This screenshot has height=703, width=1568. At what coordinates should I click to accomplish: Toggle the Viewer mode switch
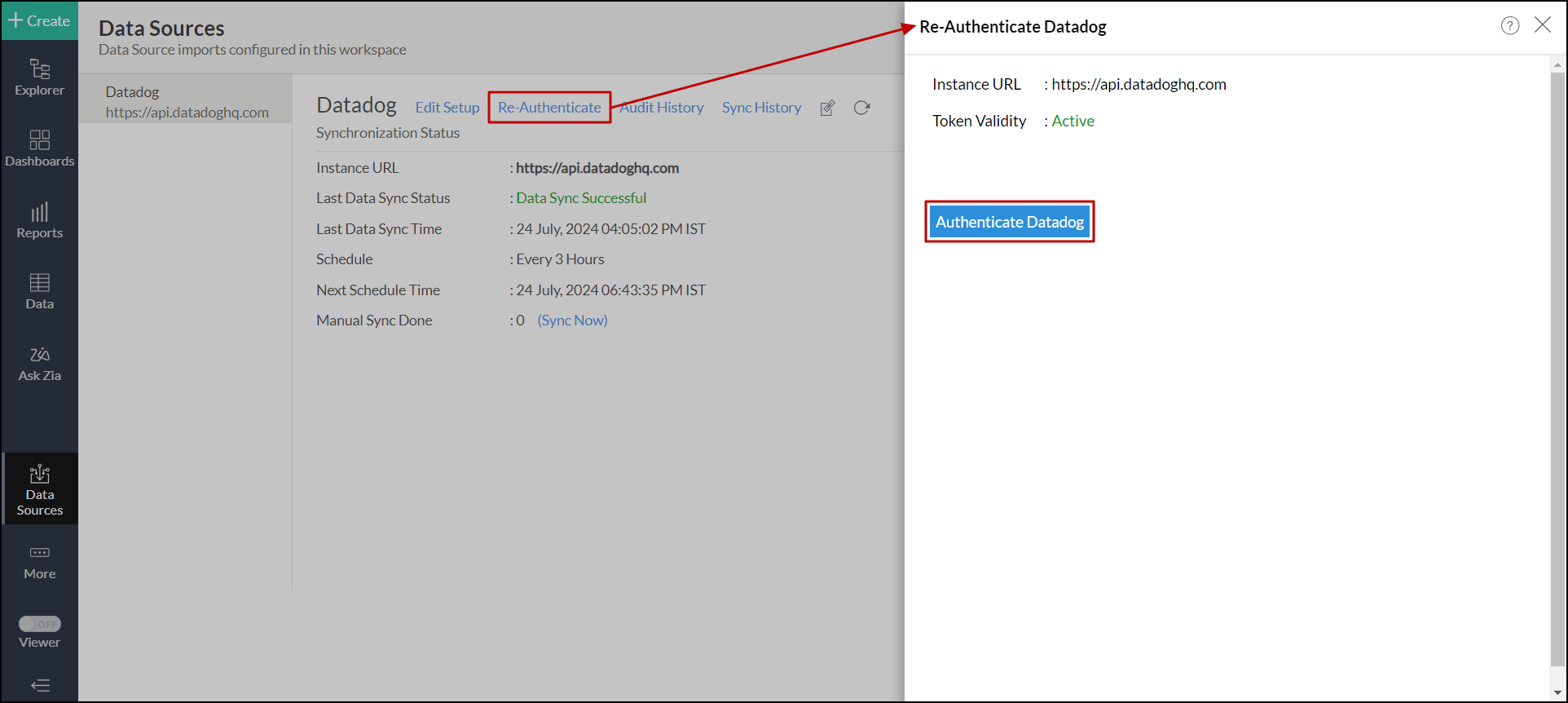tap(40, 624)
